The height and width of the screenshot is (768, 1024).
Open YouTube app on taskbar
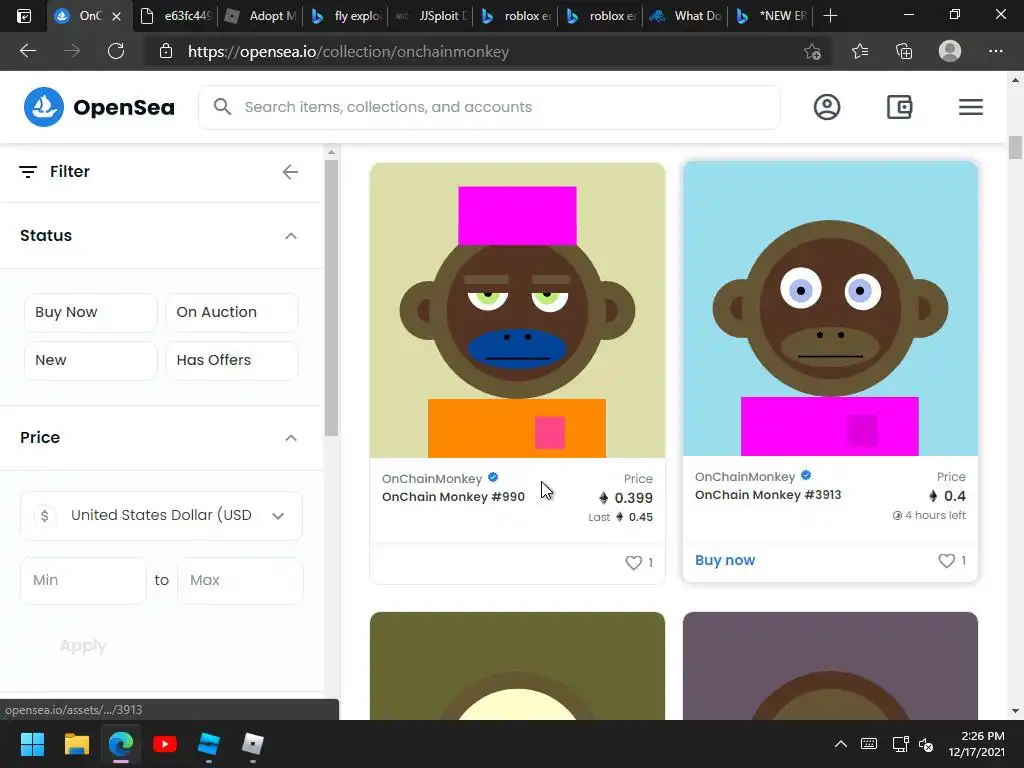pos(165,744)
